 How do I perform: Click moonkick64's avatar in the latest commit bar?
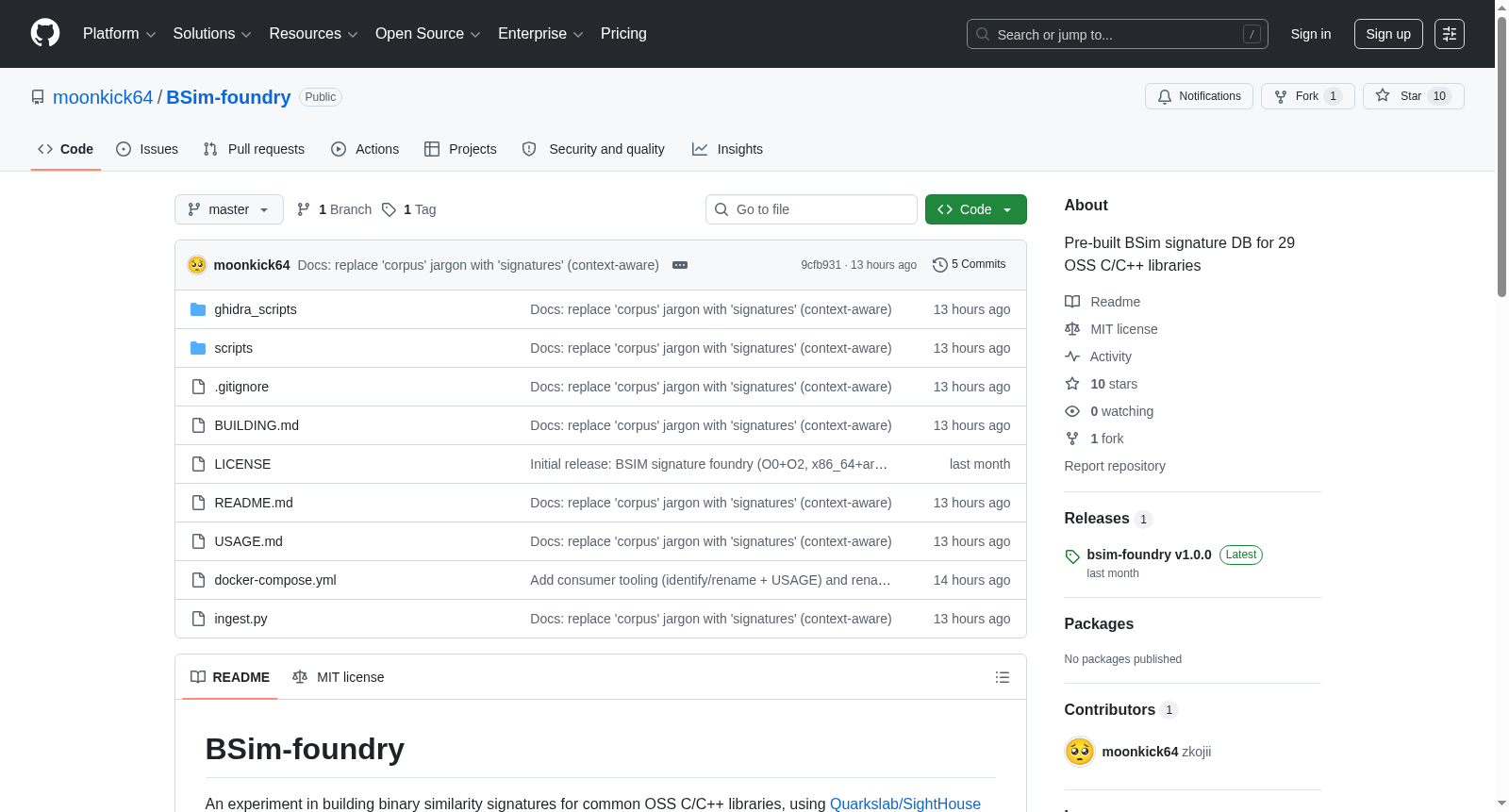pyautogui.click(x=197, y=265)
